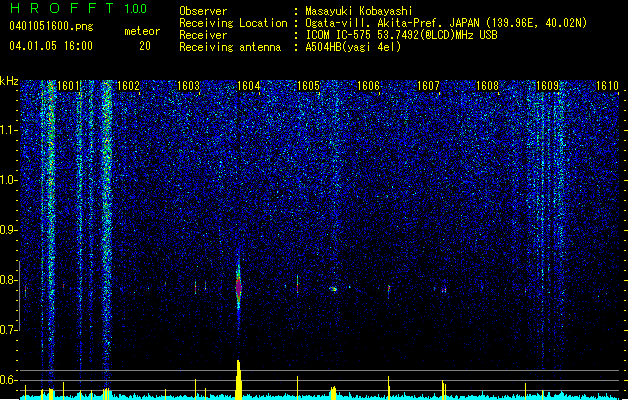The image size is (629, 400).
Task: Click the 0.6 kHz axis tick label
Action: click(x=9, y=380)
